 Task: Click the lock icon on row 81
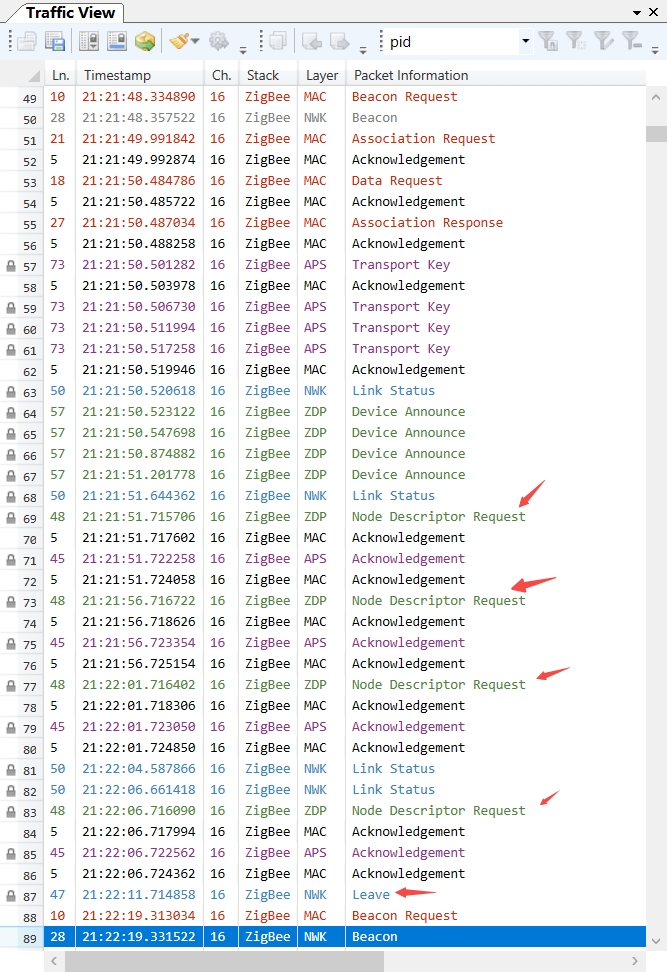click(x=11, y=771)
